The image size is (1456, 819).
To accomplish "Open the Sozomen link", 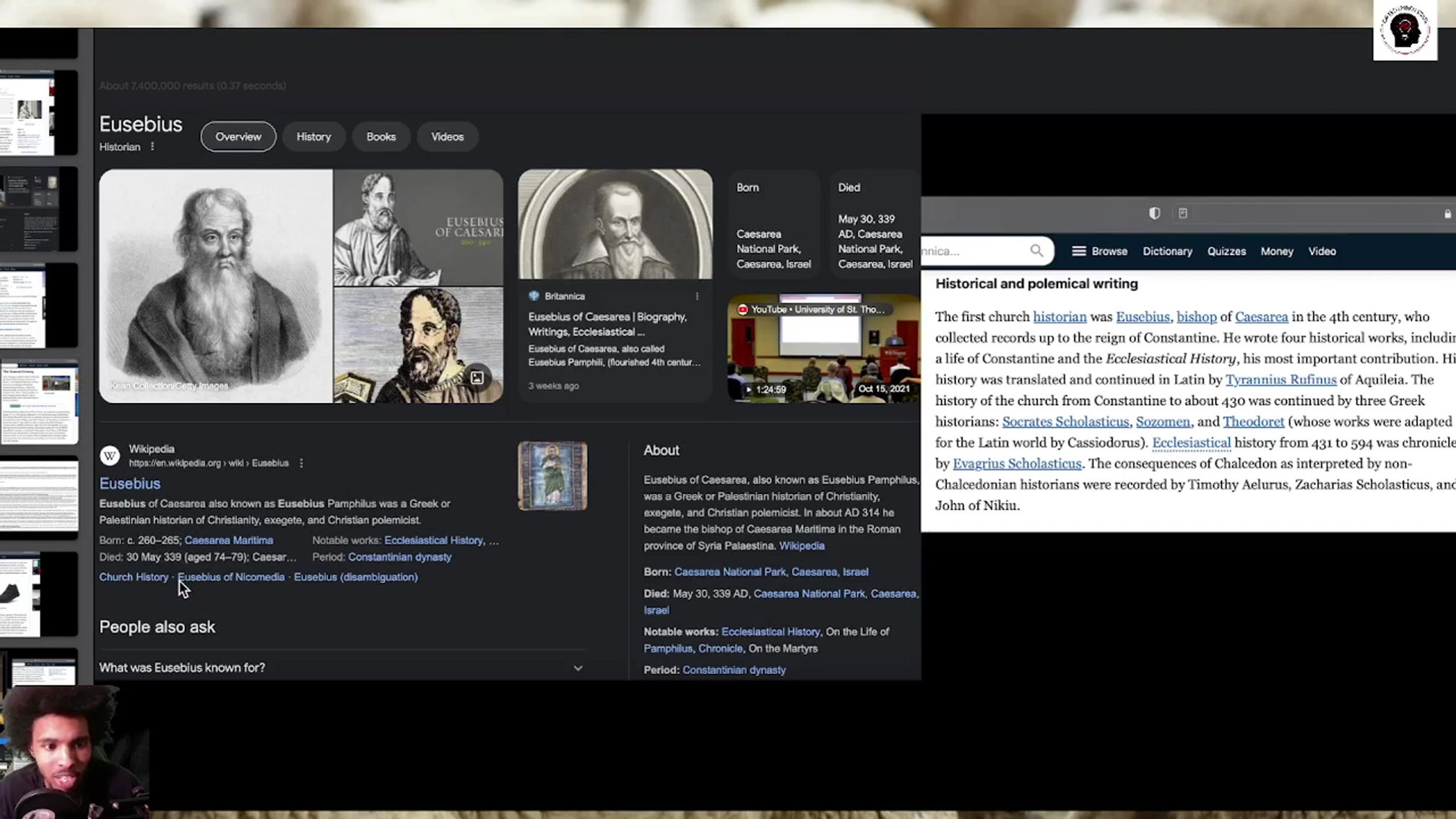I will coord(1163,421).
